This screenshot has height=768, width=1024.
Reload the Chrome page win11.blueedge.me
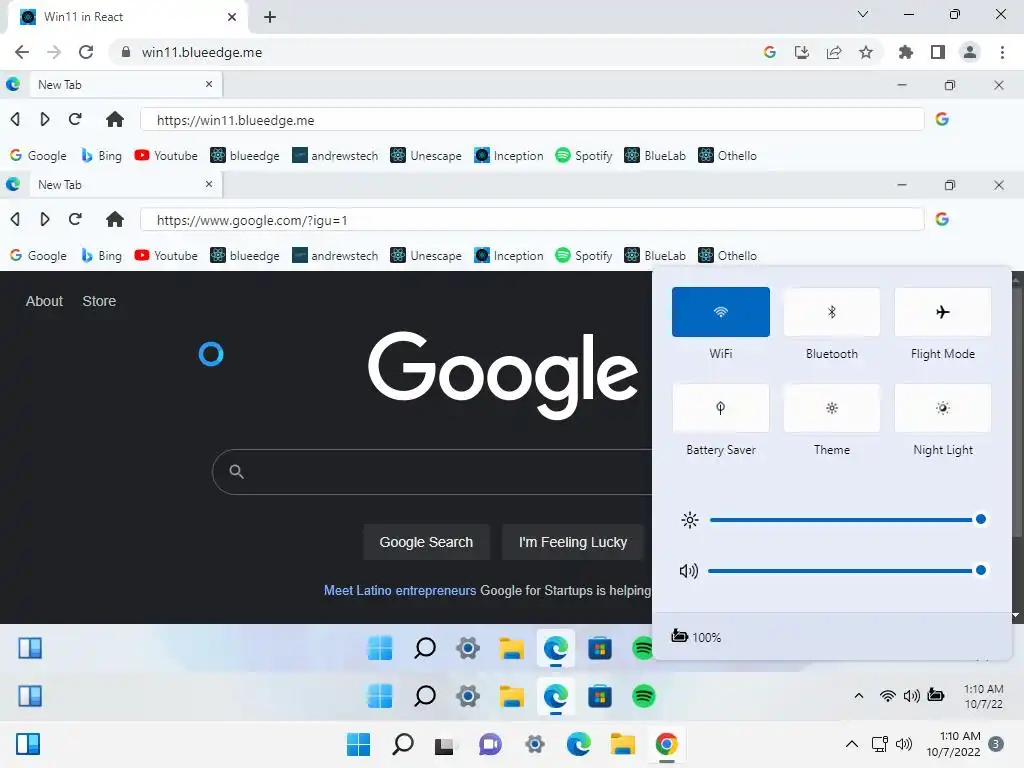(x=86, y=52)
